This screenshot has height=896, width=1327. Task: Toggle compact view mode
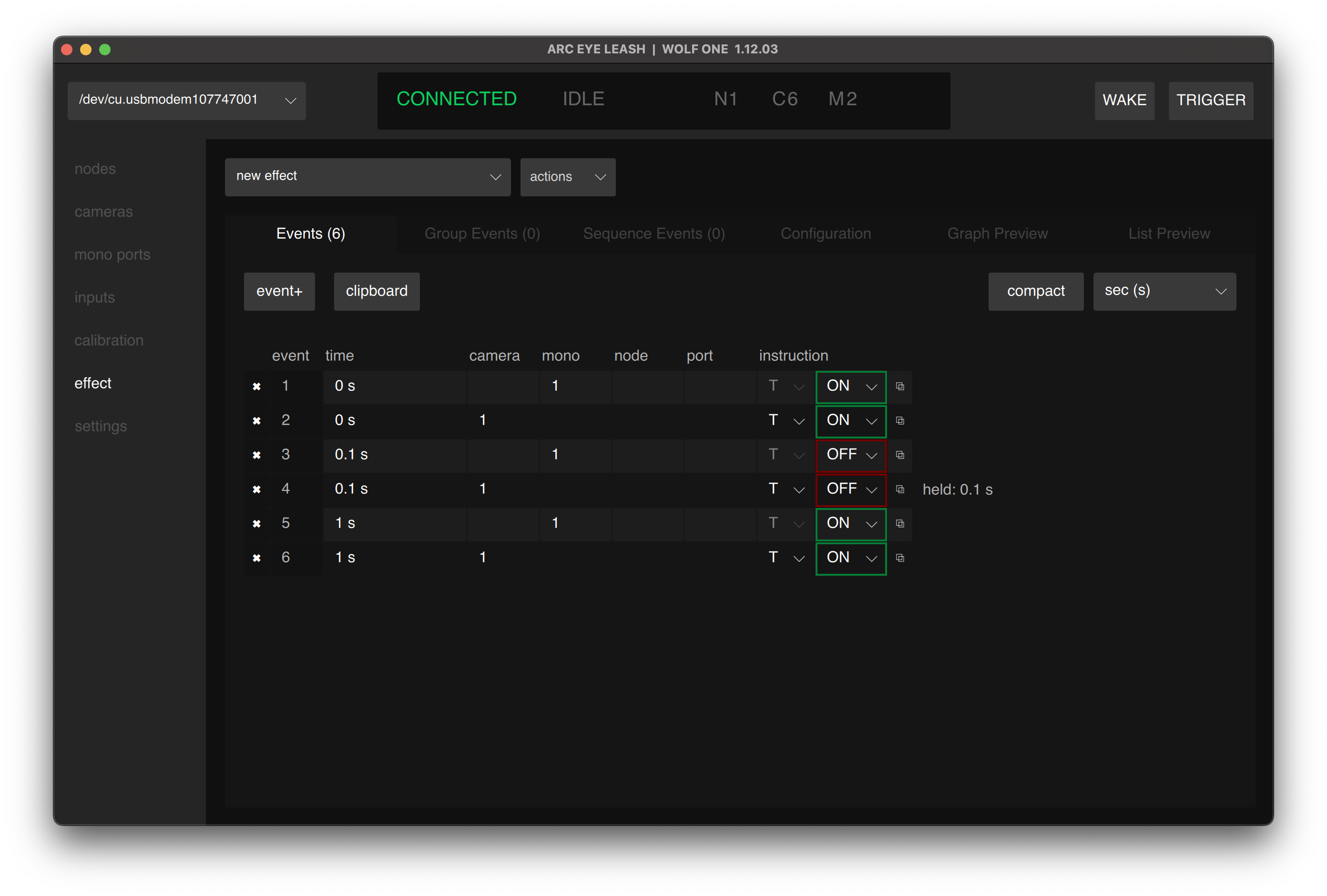click(x=1035, y=291)
